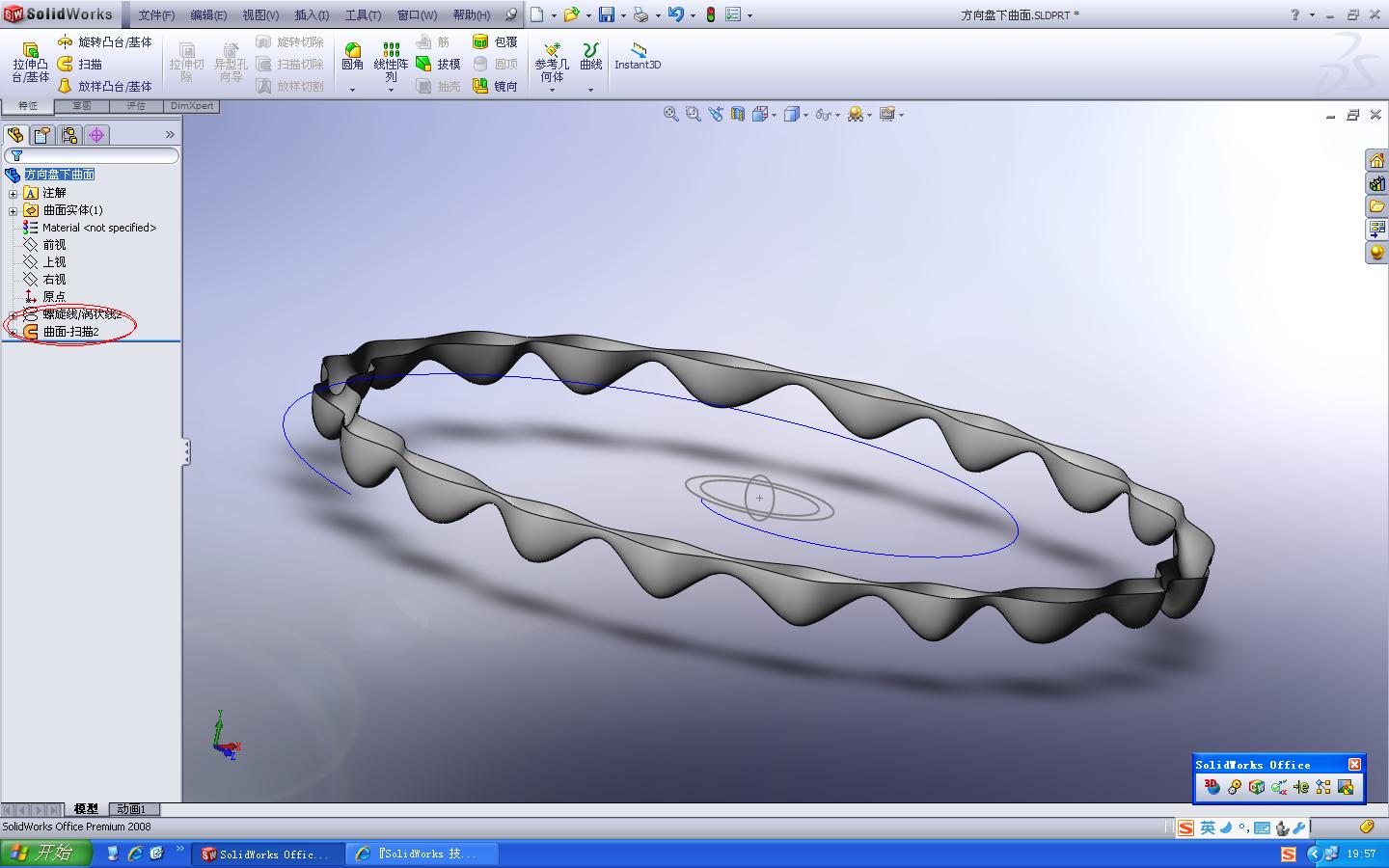The width and height of the screenshot is (1389, 868).
Task: Click the Undo arrow icon
Action: click(x=676, y=14)
